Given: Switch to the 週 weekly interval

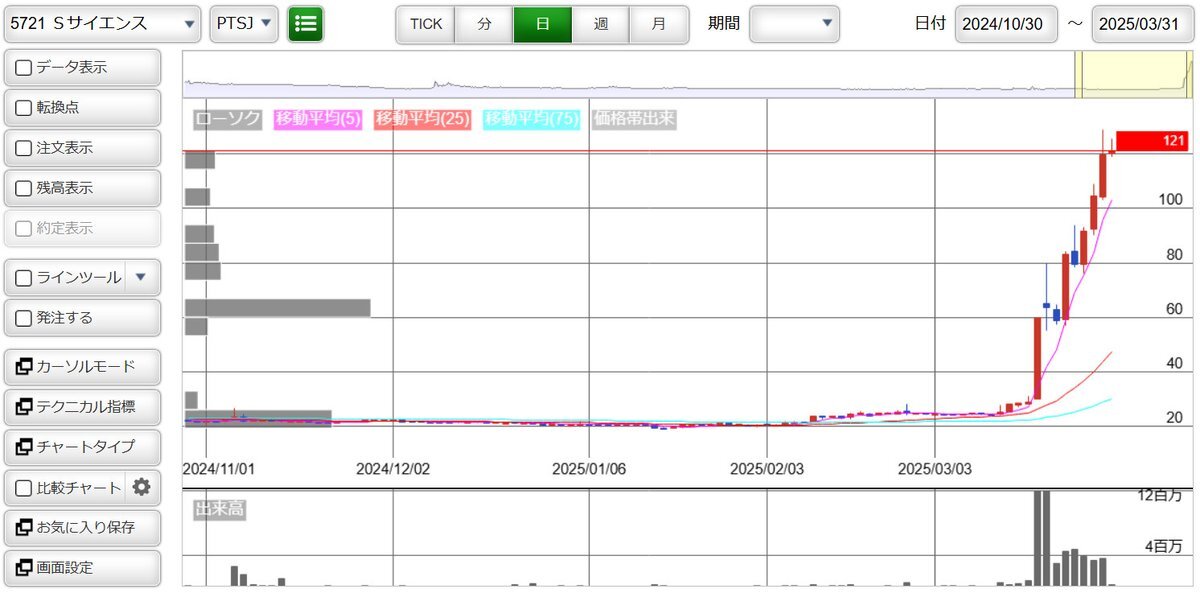Looking at the screenshot, I should tap(600, 24).
